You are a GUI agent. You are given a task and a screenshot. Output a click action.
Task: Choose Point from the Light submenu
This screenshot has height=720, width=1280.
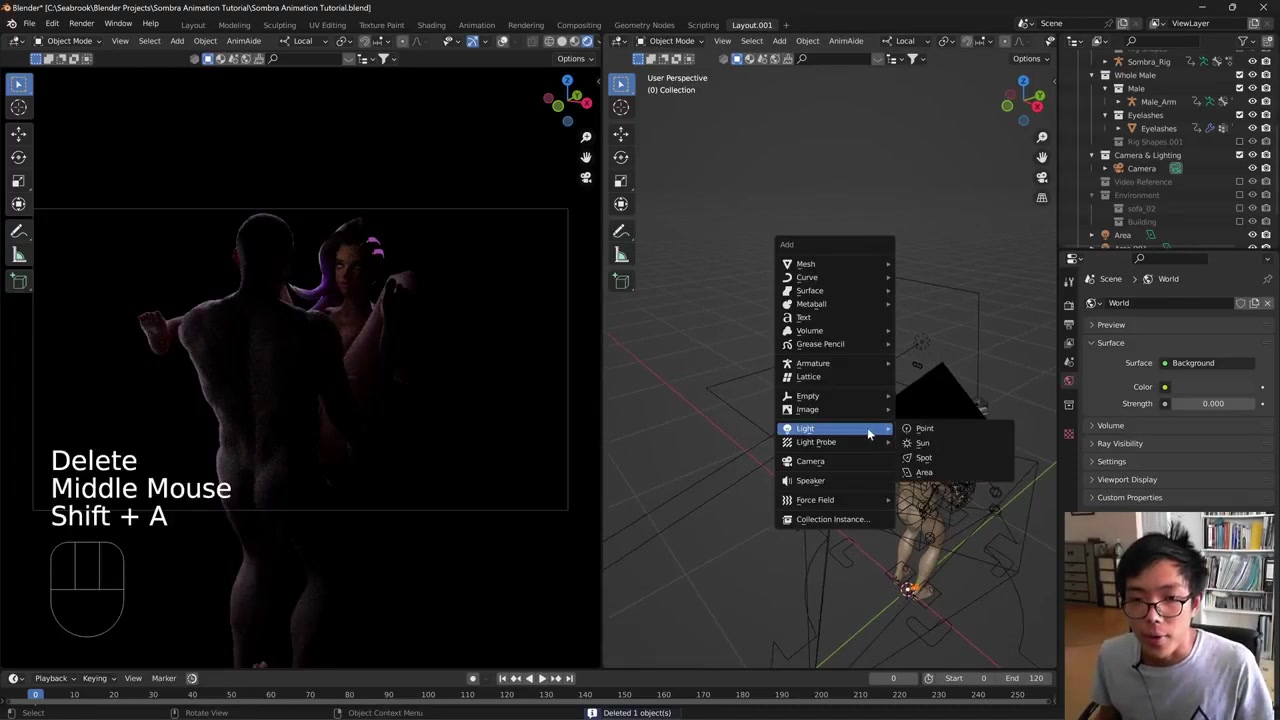click(x=924, y=428)
